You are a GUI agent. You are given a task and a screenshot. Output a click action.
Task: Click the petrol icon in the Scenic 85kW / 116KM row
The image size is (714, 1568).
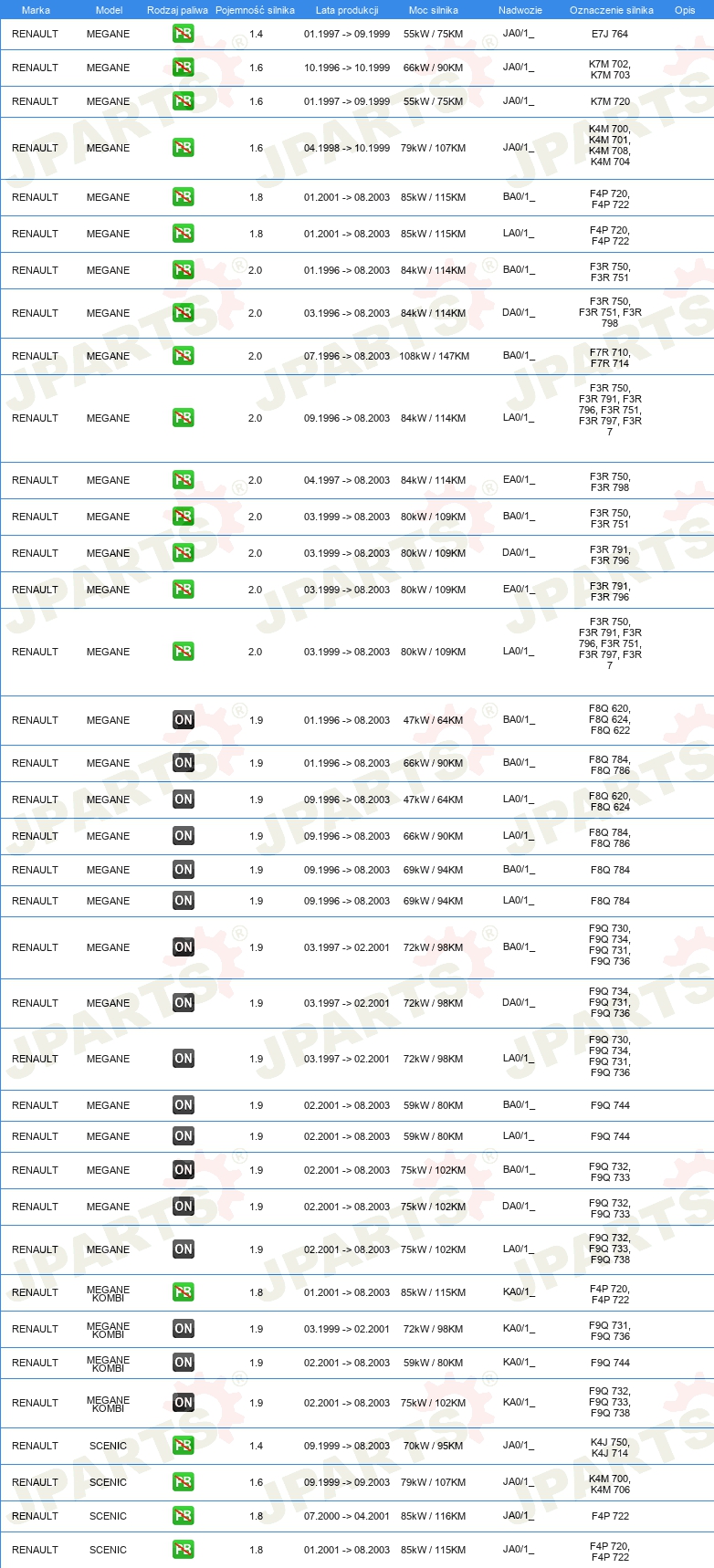tap(183, 1516)
